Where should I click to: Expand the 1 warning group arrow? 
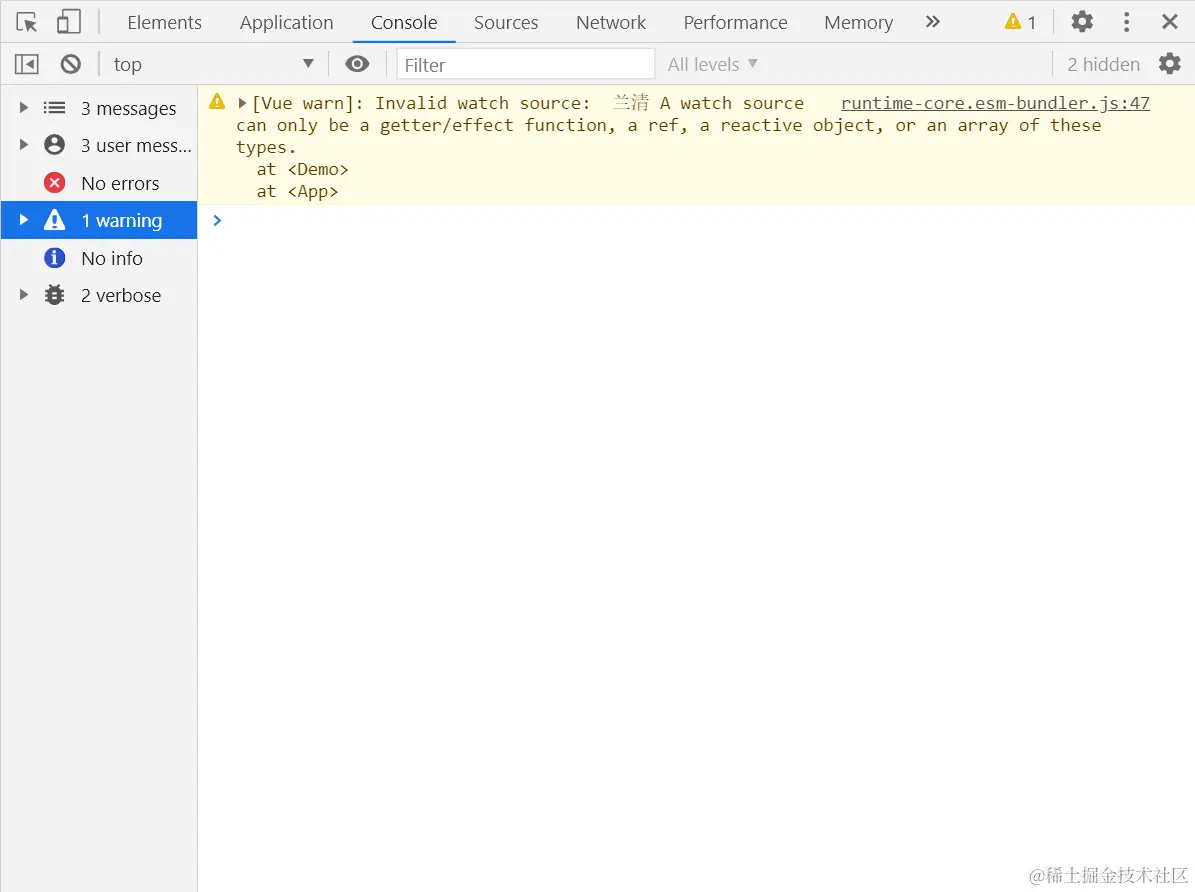(x=24, y=220)
